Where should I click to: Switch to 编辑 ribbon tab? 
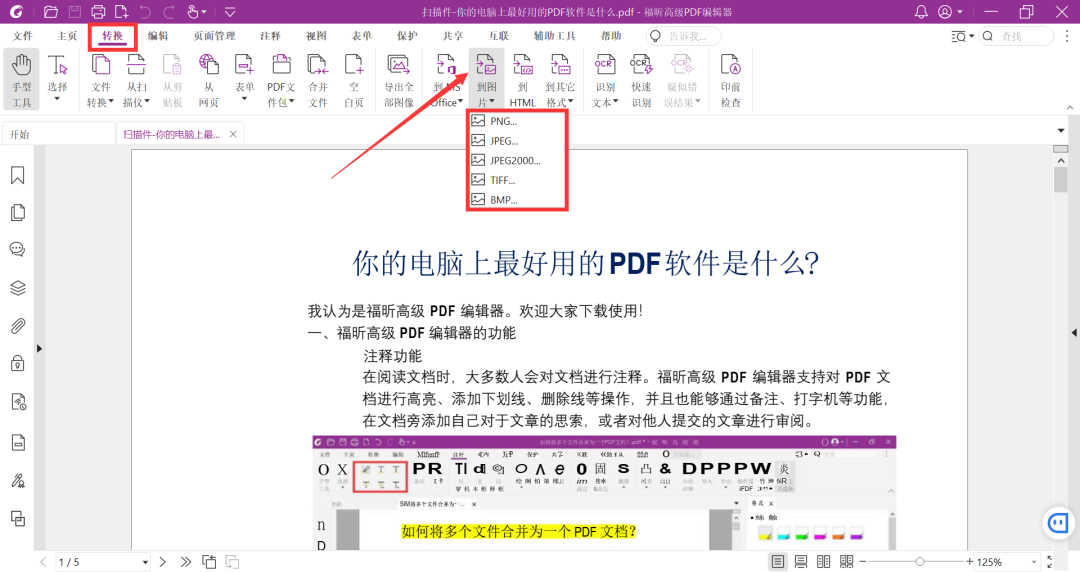158,36
